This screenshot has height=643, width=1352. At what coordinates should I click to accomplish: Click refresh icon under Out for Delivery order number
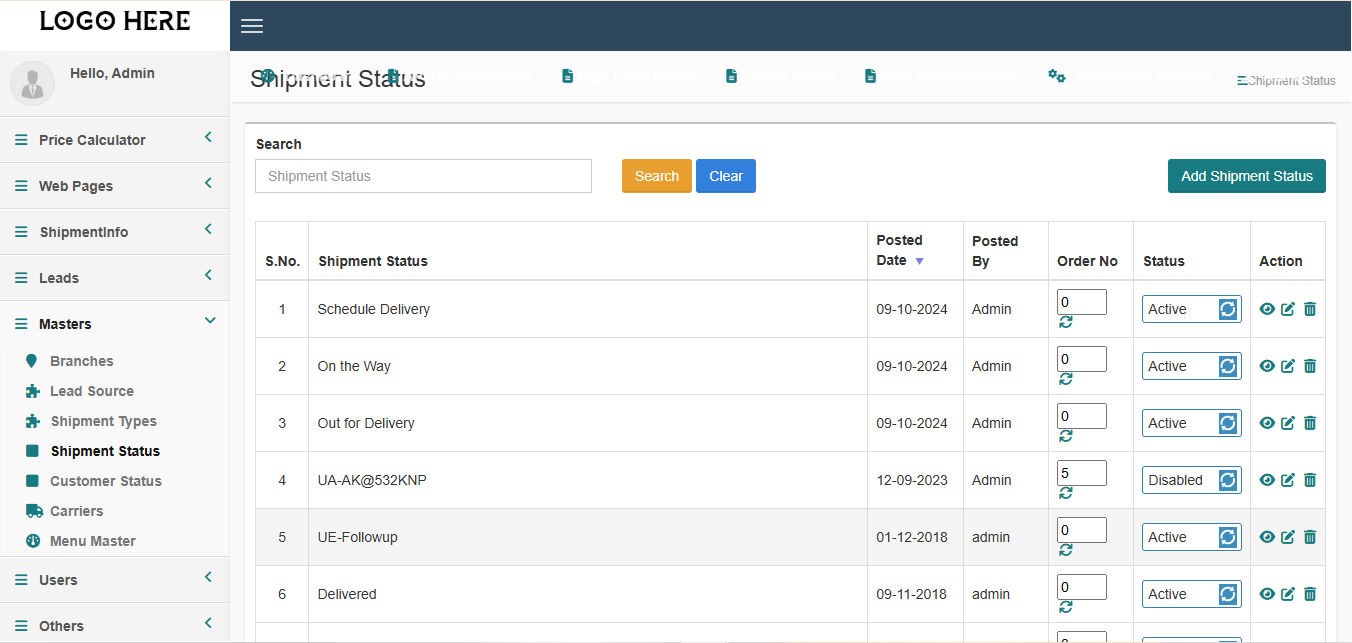1066,436
